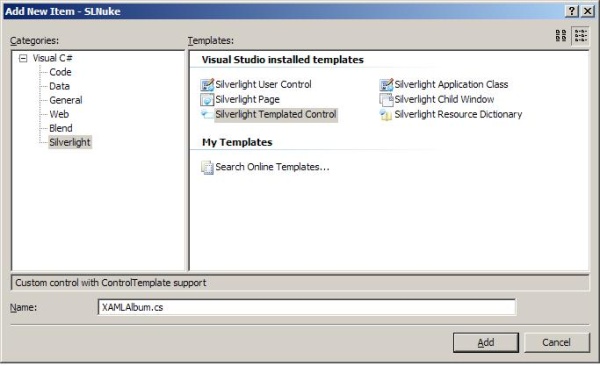Viewport: 600px width, 366px height.
Task: Open the Search Online Templates icon
Action: pos(207,167)
